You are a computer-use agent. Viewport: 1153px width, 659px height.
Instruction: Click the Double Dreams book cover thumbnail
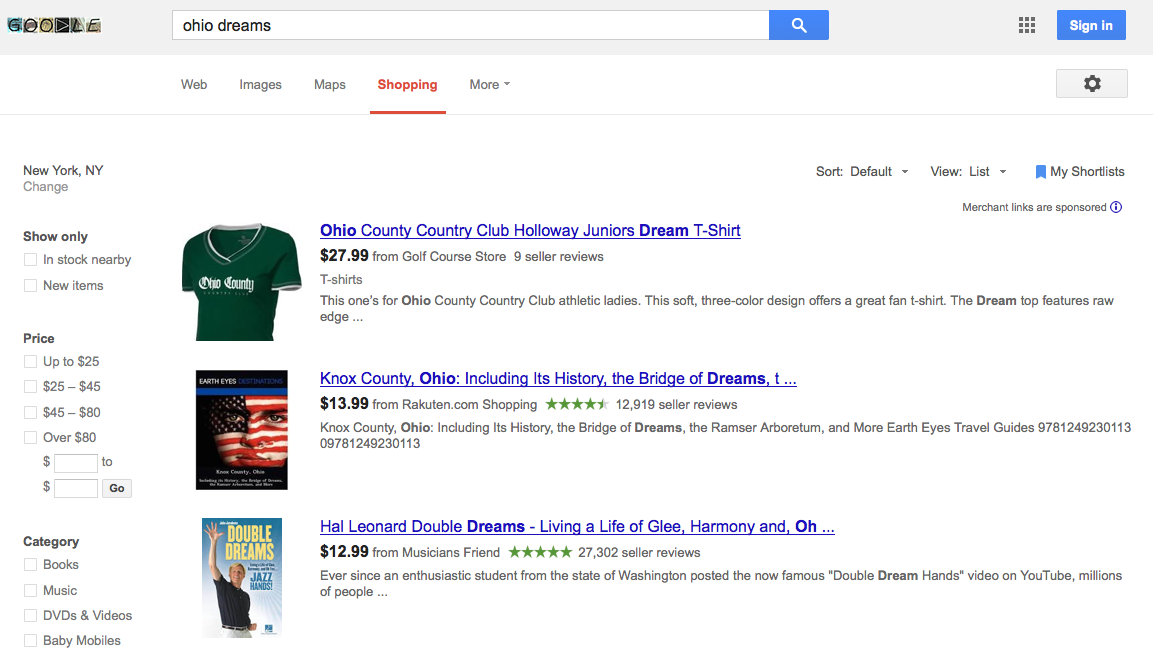pyautogui.click(x=242, y=578)
